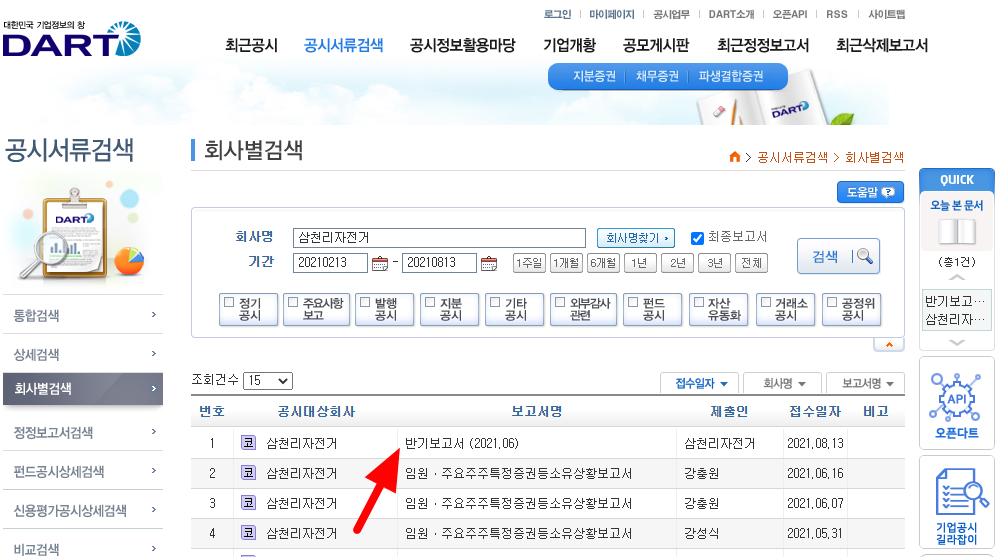Click the start date field 20210213

tap(330, 263)
